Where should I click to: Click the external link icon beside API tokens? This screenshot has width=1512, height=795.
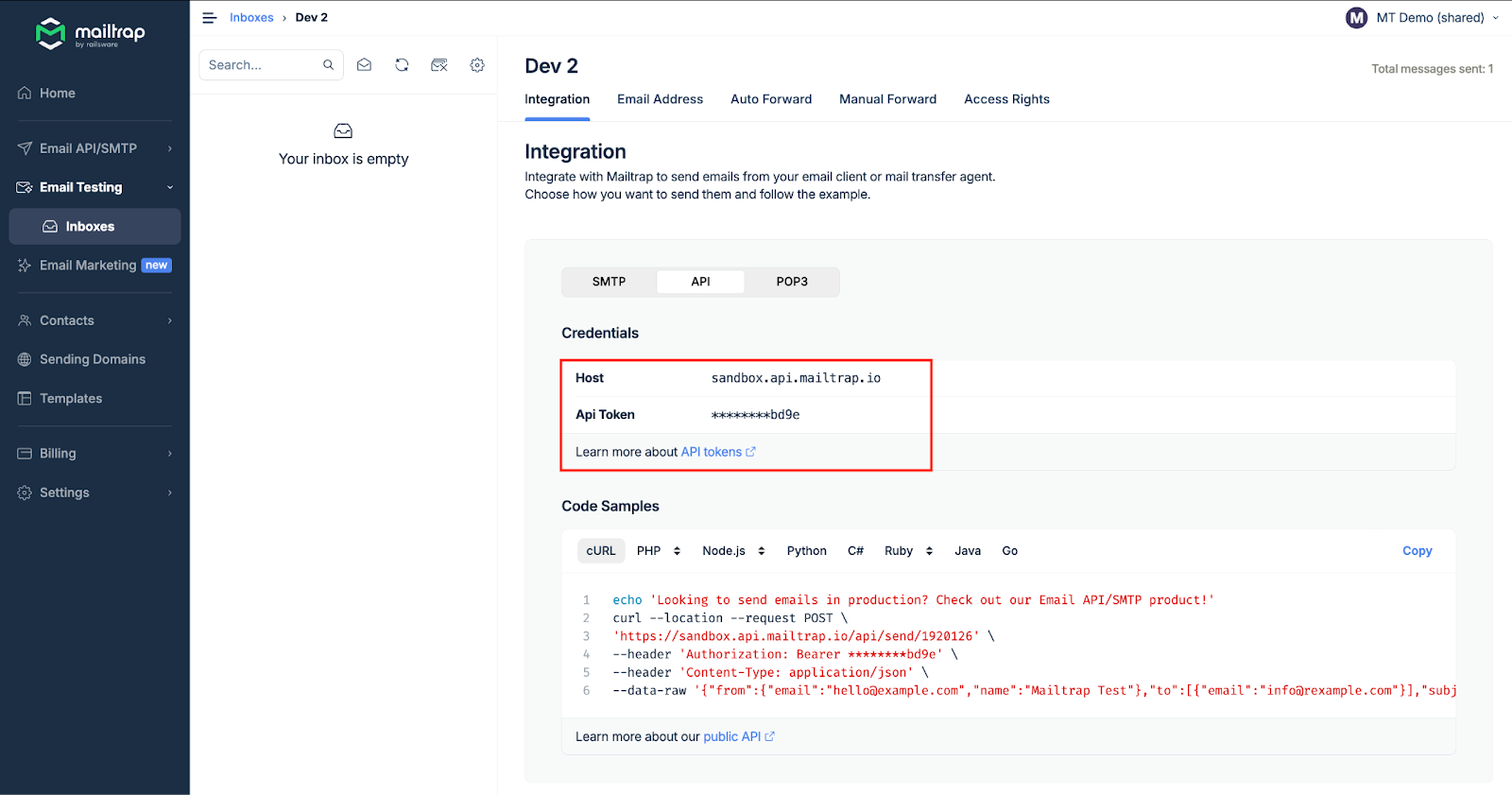(x=751, y=452)
